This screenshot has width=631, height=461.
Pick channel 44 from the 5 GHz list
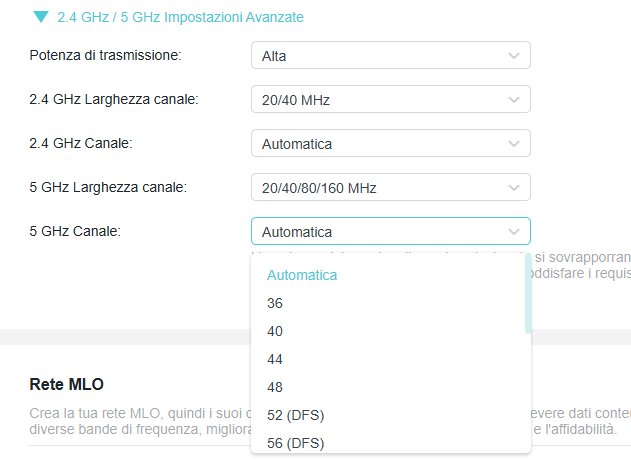point(275,359)
